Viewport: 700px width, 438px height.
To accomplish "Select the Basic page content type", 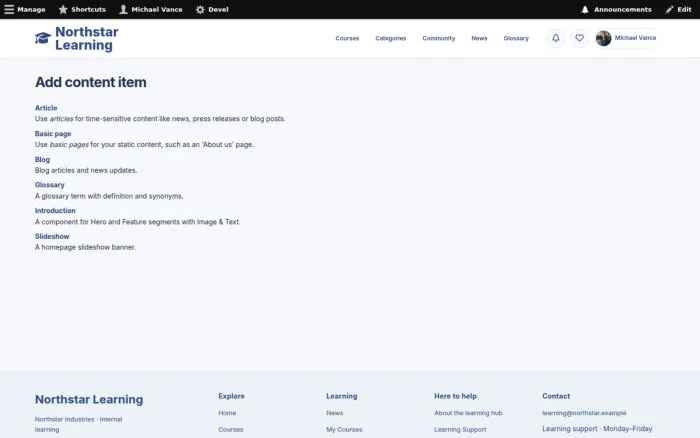I will point(53,133).
